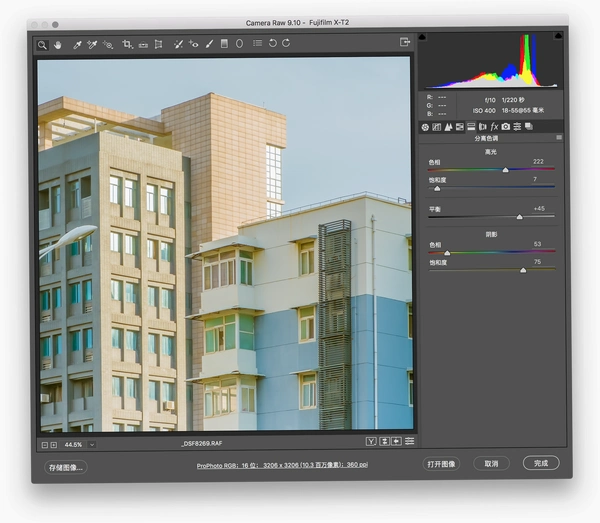
Task: Open the Lens Corrections panel tab
Action: coord(483,126)
